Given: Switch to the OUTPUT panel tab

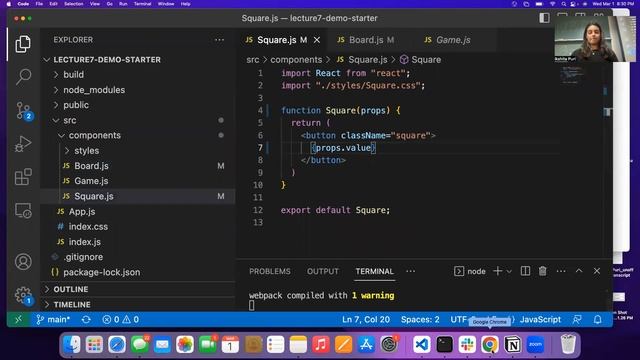Looking at the screenshot, I should pos(322,271).
